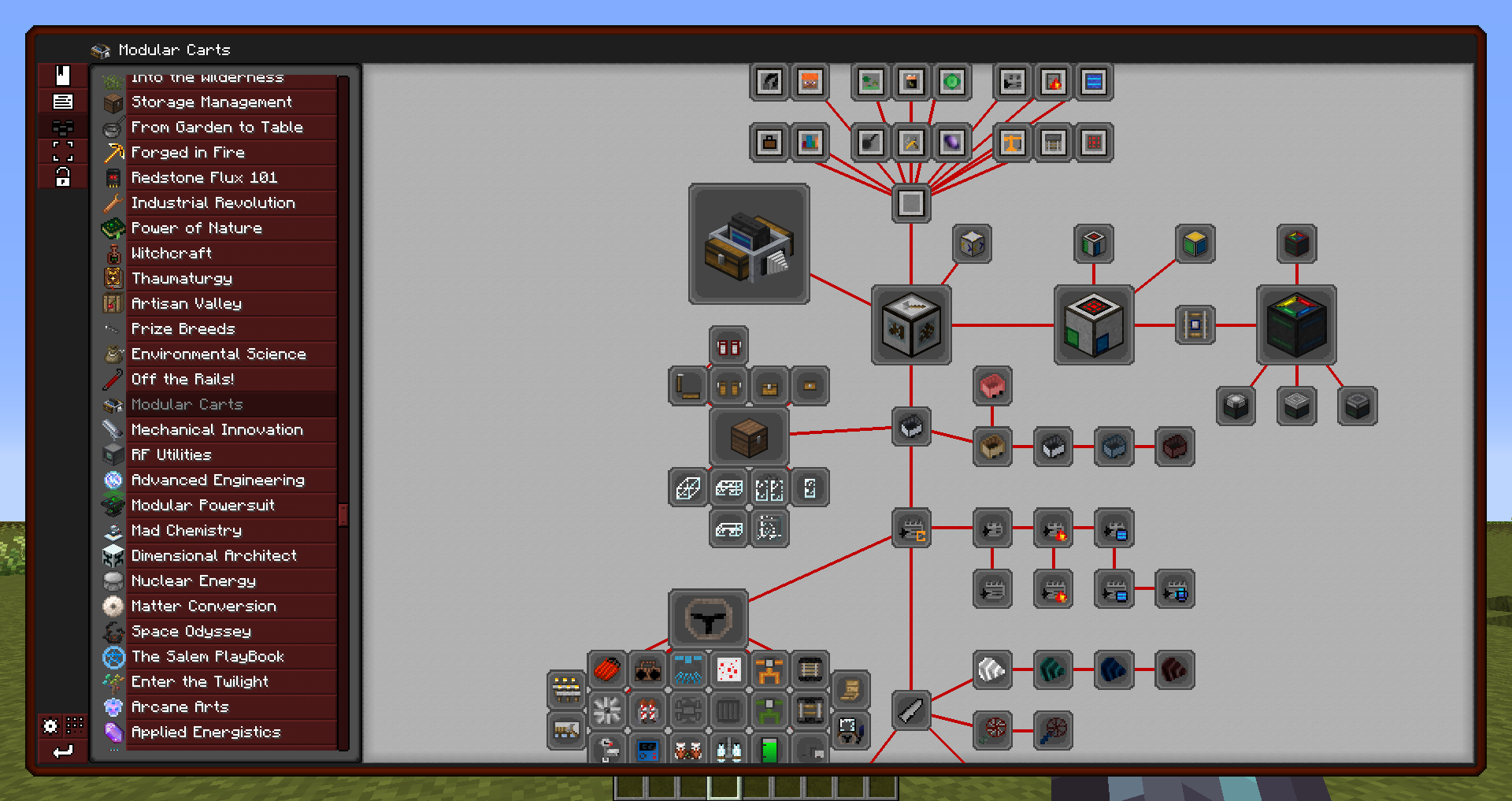Toggle the open padlock lock icon
The height and width of the screenshot is (801, 1512).
(63, 176)
